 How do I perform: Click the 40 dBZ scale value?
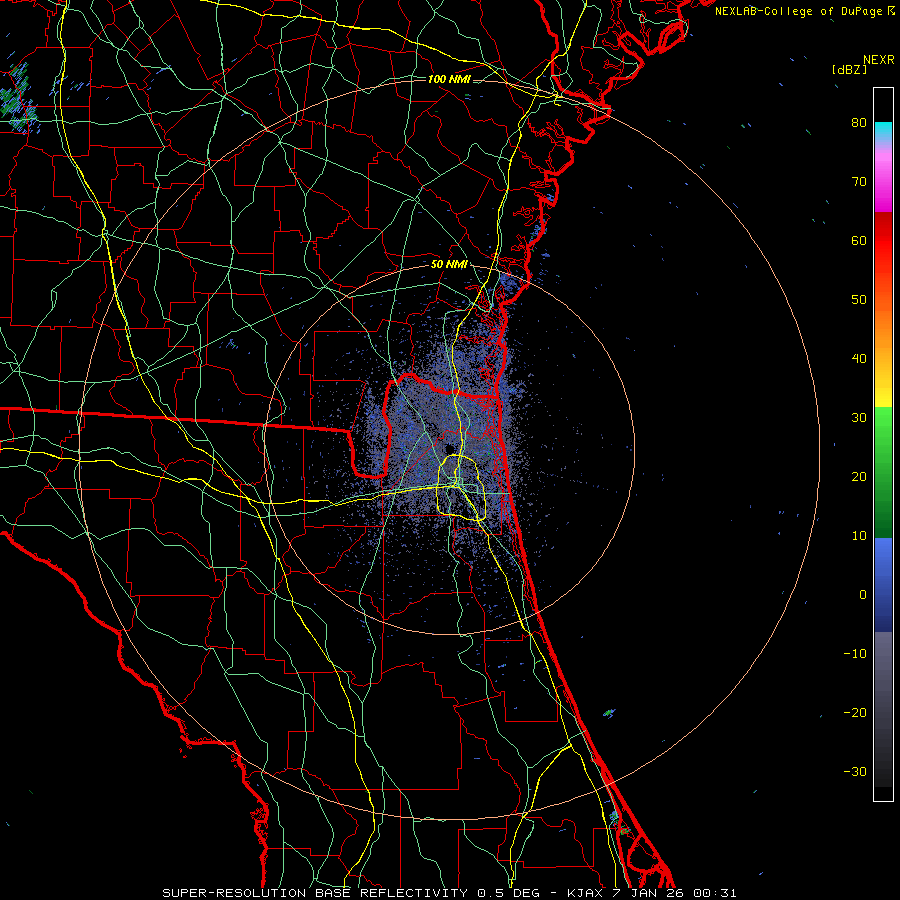click(859, 359)
